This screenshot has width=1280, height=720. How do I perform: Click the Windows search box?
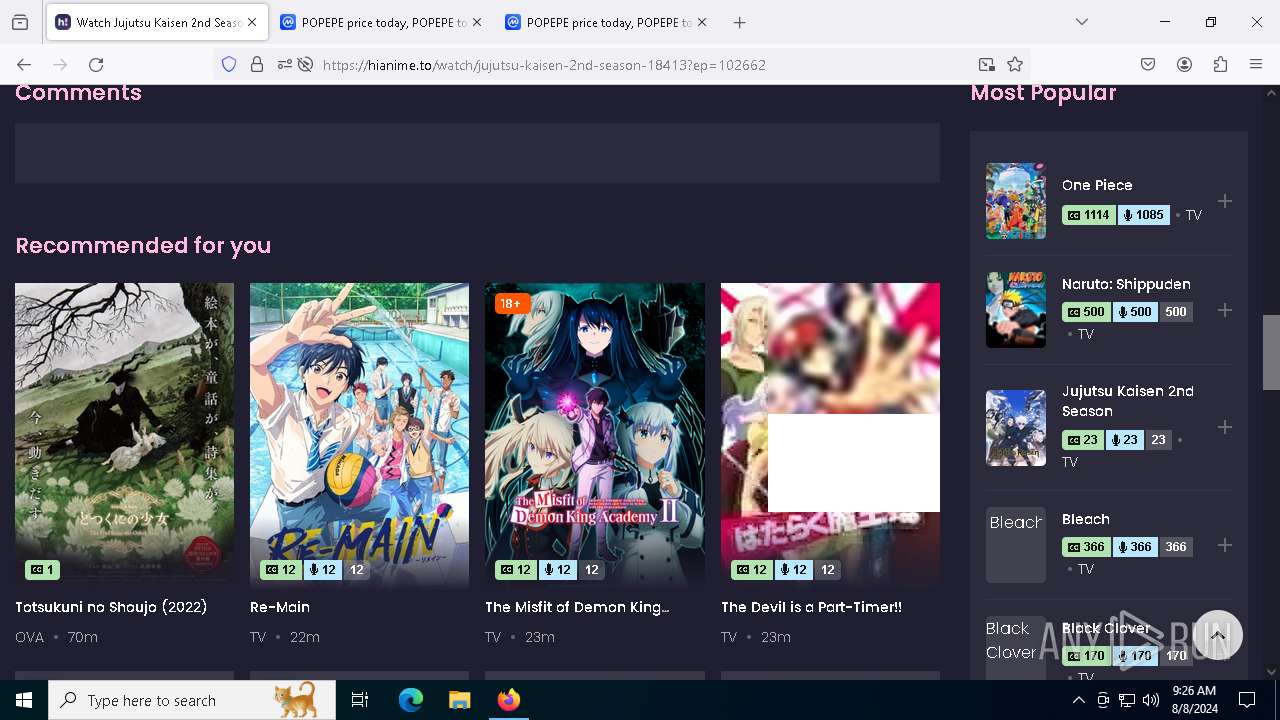click(192, 700)
